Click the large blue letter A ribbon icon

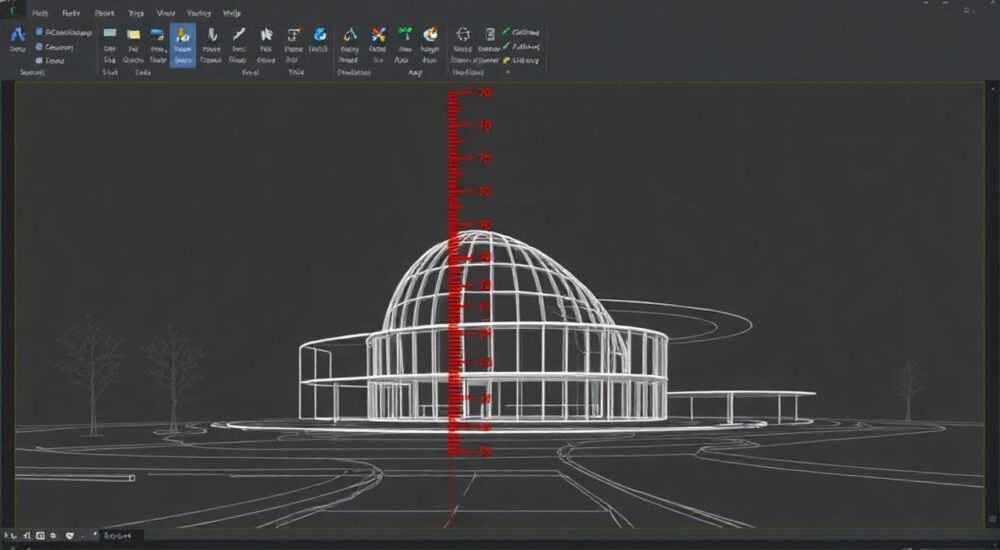17,34
